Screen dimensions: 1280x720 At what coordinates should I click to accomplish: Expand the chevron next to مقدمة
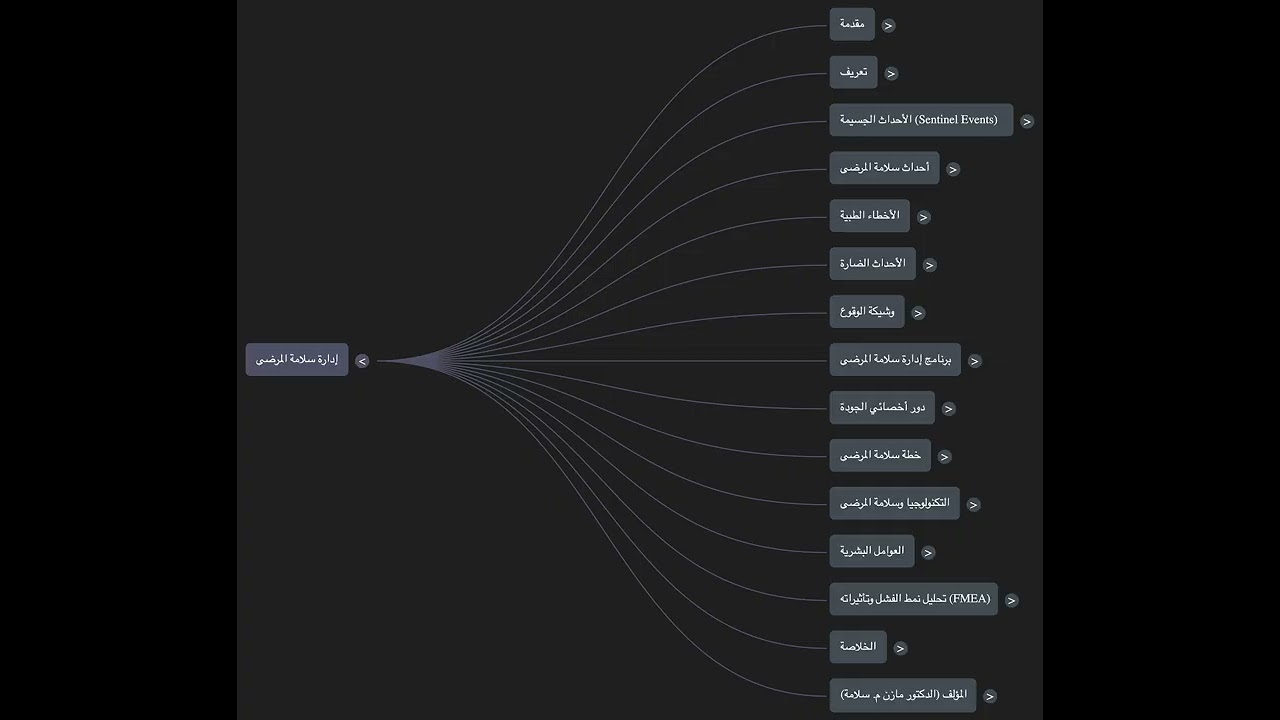tap(889, 26)
